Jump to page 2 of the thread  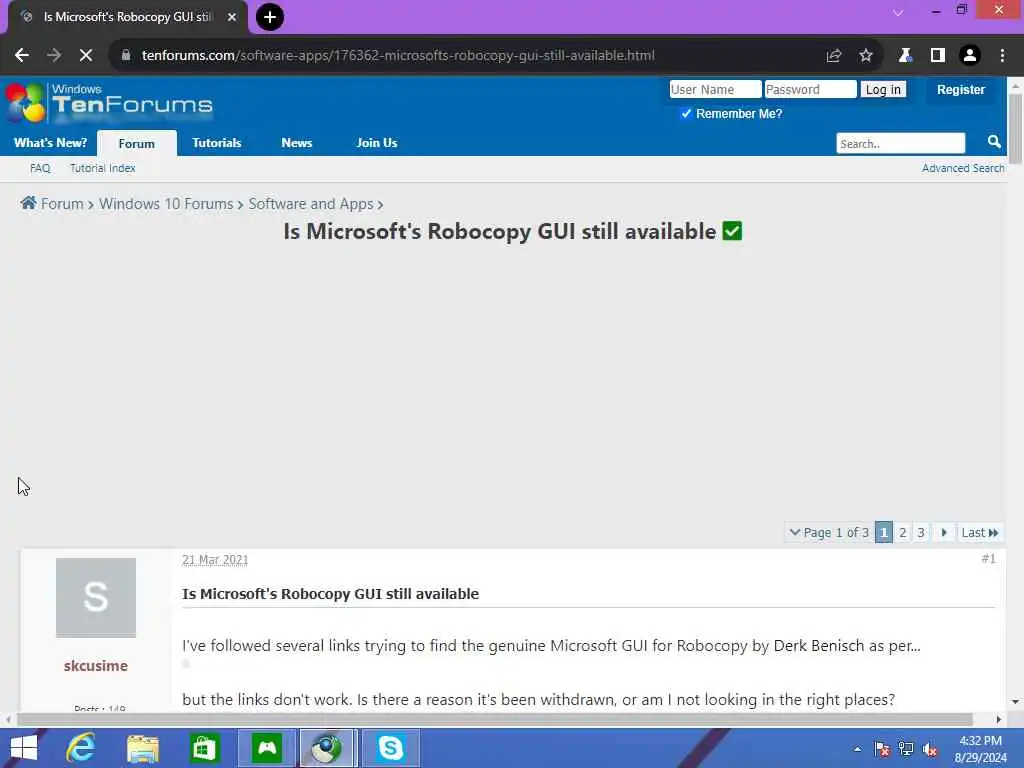903,532
